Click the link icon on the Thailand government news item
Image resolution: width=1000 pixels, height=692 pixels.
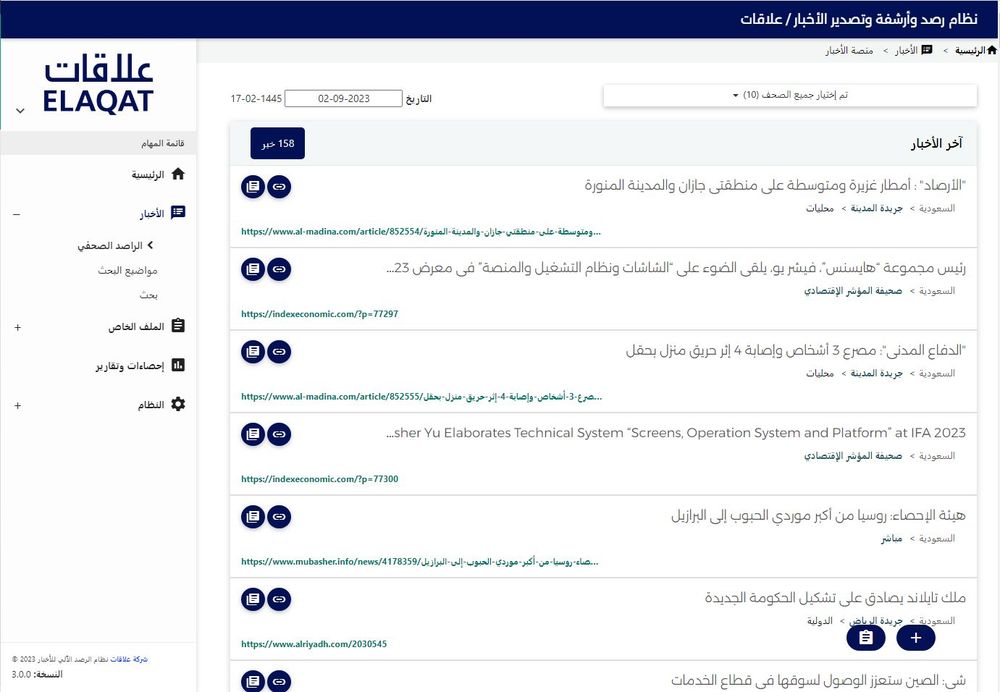[x=279, y=599]
